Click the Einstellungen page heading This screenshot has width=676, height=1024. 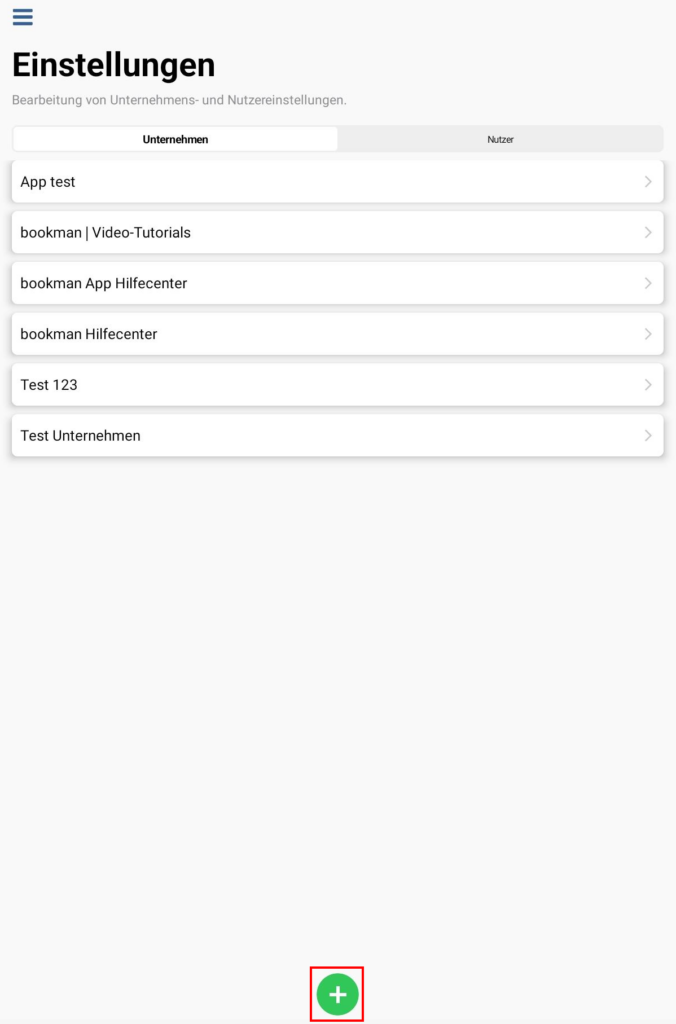(x=114, y=65)
